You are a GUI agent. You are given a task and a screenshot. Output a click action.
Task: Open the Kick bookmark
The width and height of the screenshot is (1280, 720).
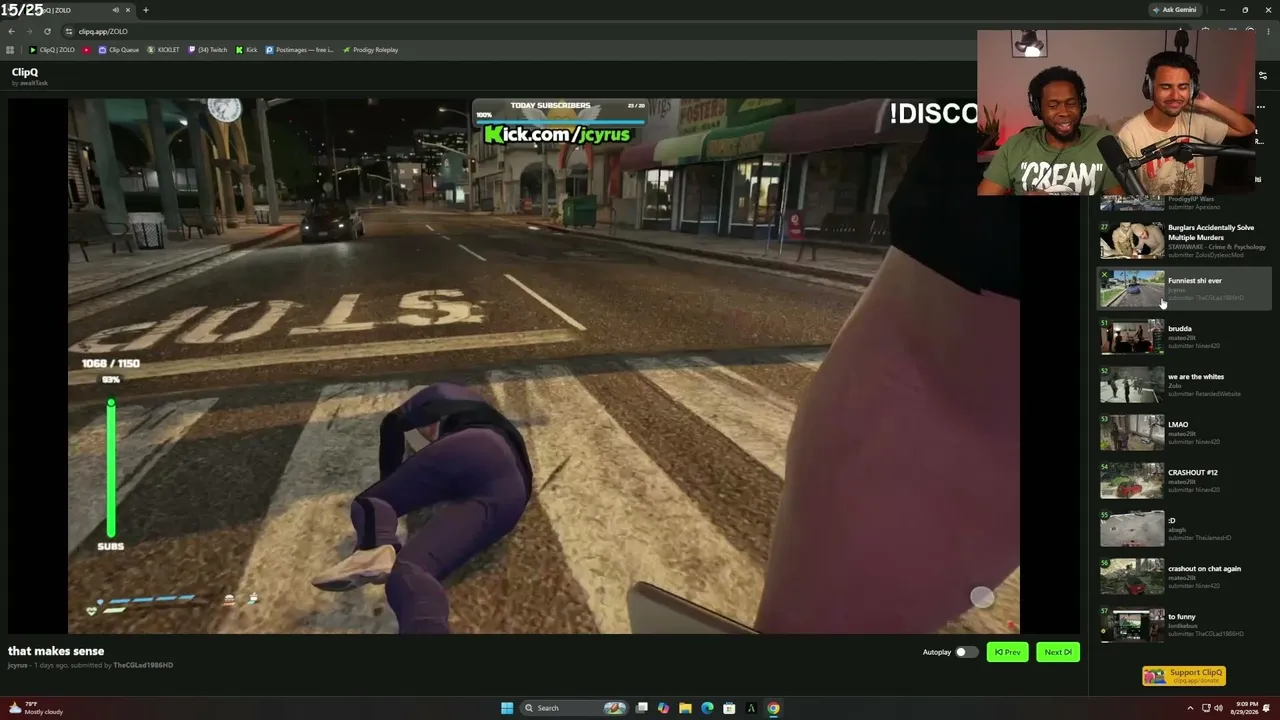(247, 50)
